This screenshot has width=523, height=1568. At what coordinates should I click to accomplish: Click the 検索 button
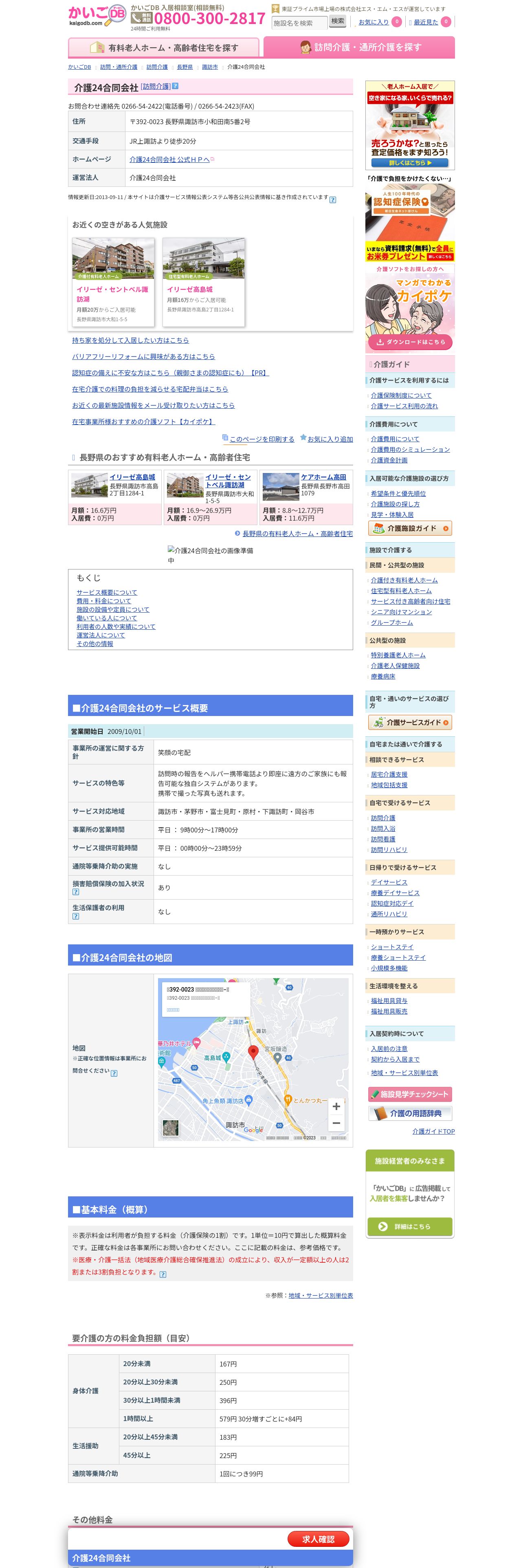[338, 21]
